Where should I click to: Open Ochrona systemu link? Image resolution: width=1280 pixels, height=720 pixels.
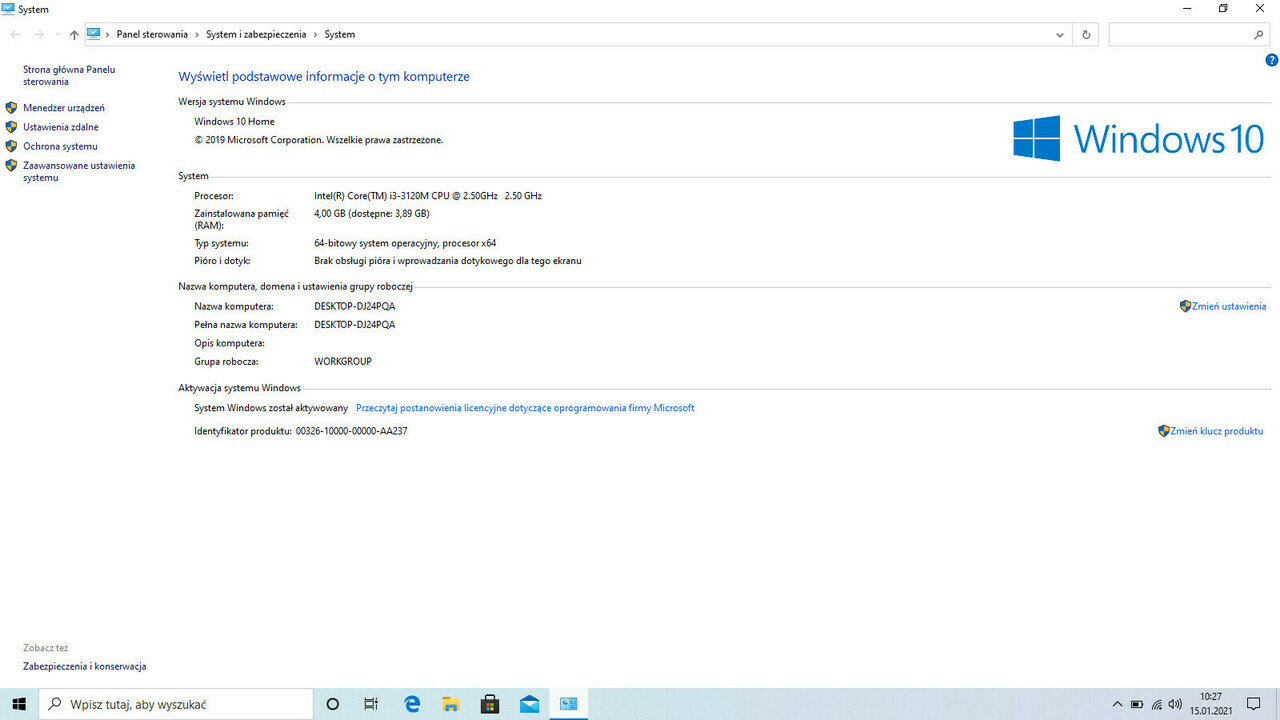(x=60, y=146)
